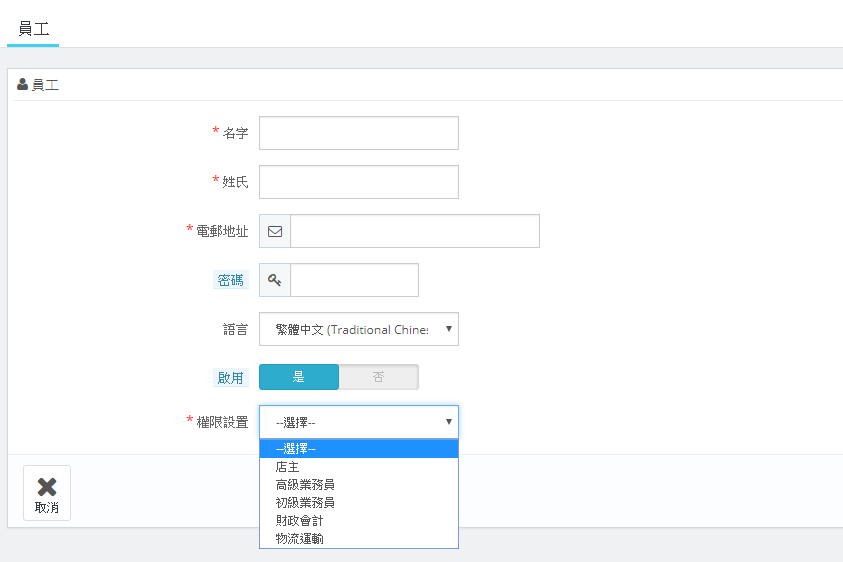The width and height of the screenshot is (843, 562).
Task: Click the 啟用 label
Action: [x=231, y=378]
